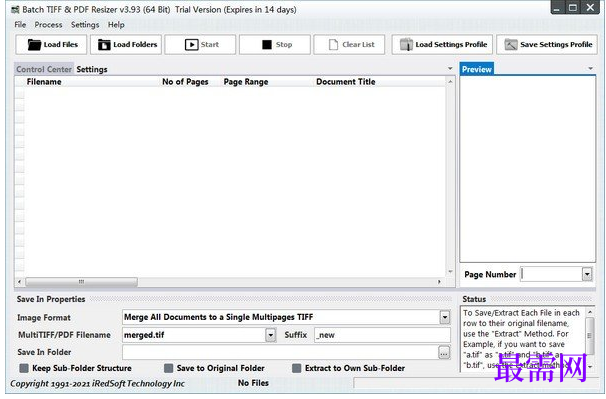Click the horizontal scrollbar thumb of file list

pyautogui.click(x=81, y=282)
